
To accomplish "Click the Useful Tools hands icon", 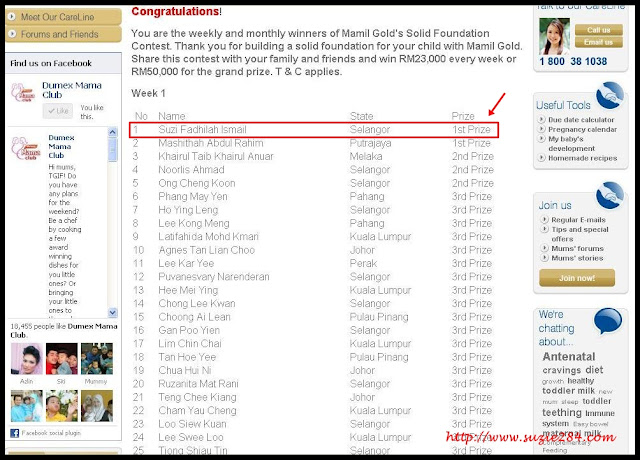I will tap(610, 95).
